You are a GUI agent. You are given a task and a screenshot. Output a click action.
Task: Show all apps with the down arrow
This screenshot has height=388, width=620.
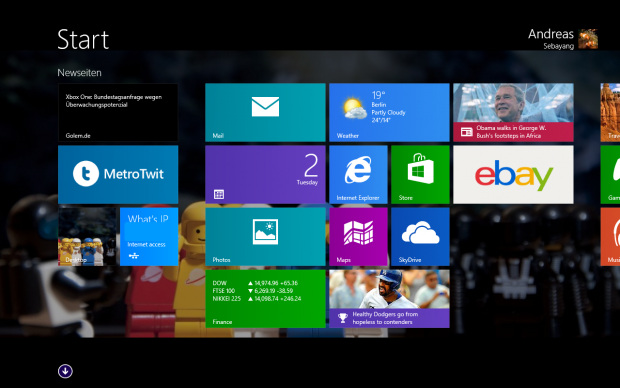click(65, 371)
